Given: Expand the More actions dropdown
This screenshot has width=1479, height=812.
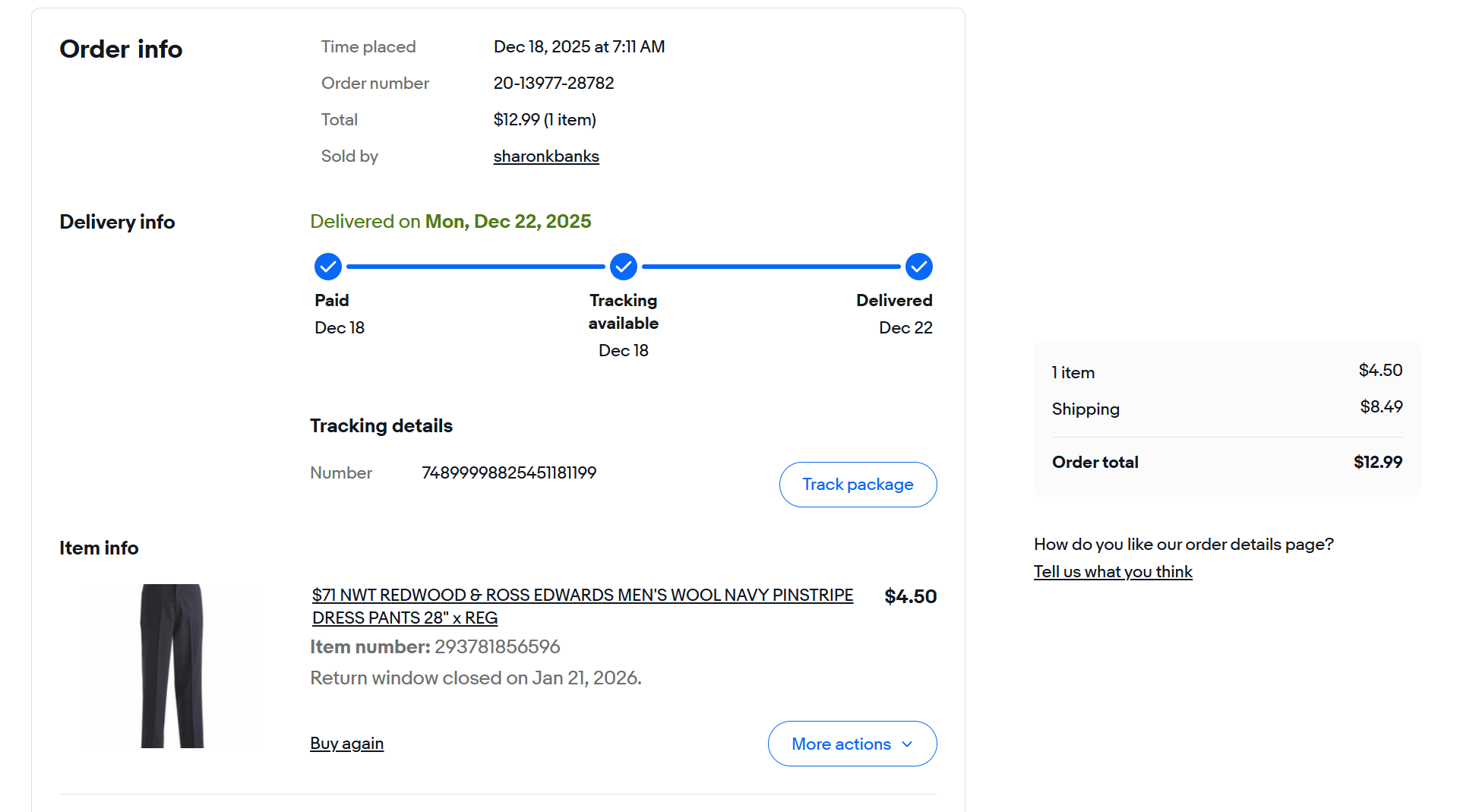Looking at the screenshot, I should click(x=852, y=744).
